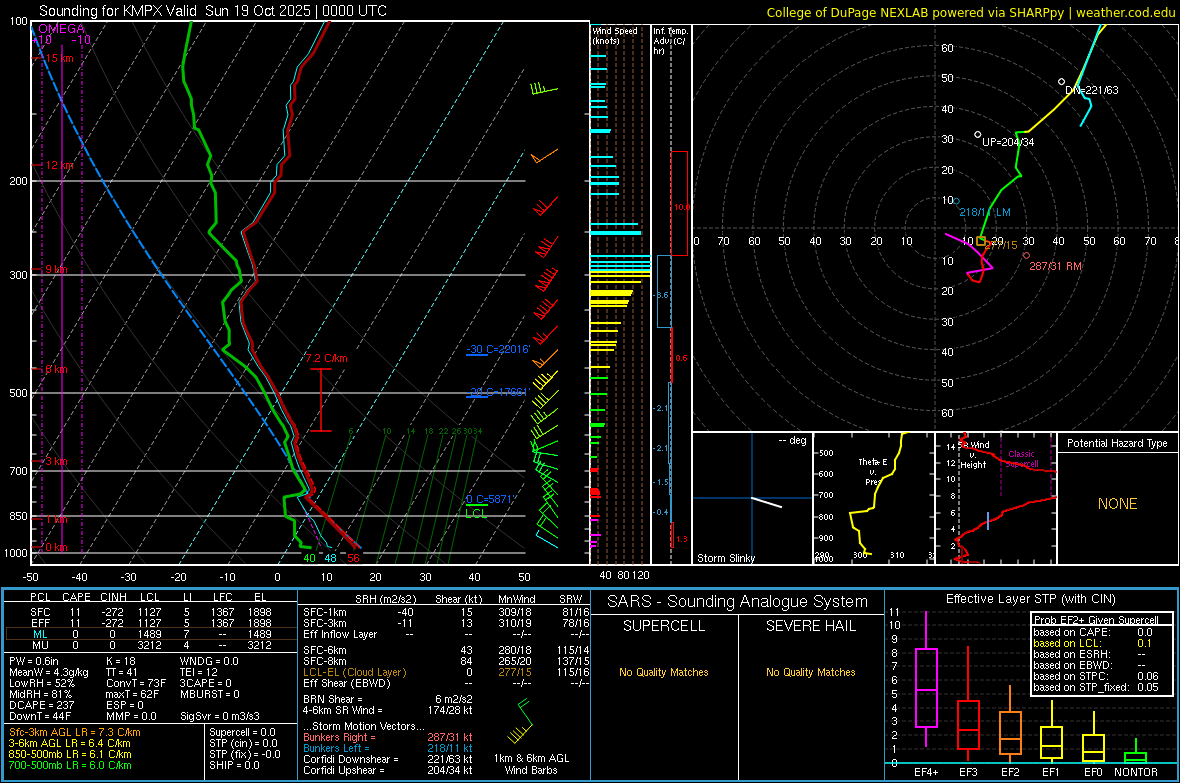
Task: Select the MU parcel row
Action: [x=151, y=644]
